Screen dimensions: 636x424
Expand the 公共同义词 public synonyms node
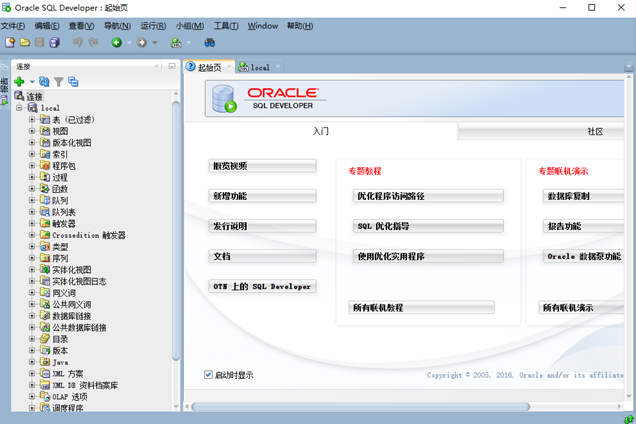coord(32,304)
